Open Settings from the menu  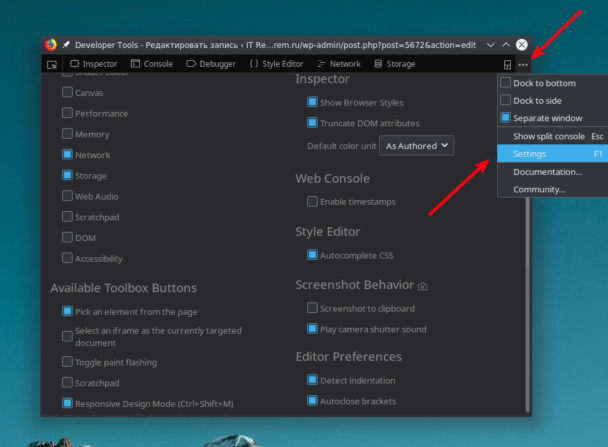(553, 154)
